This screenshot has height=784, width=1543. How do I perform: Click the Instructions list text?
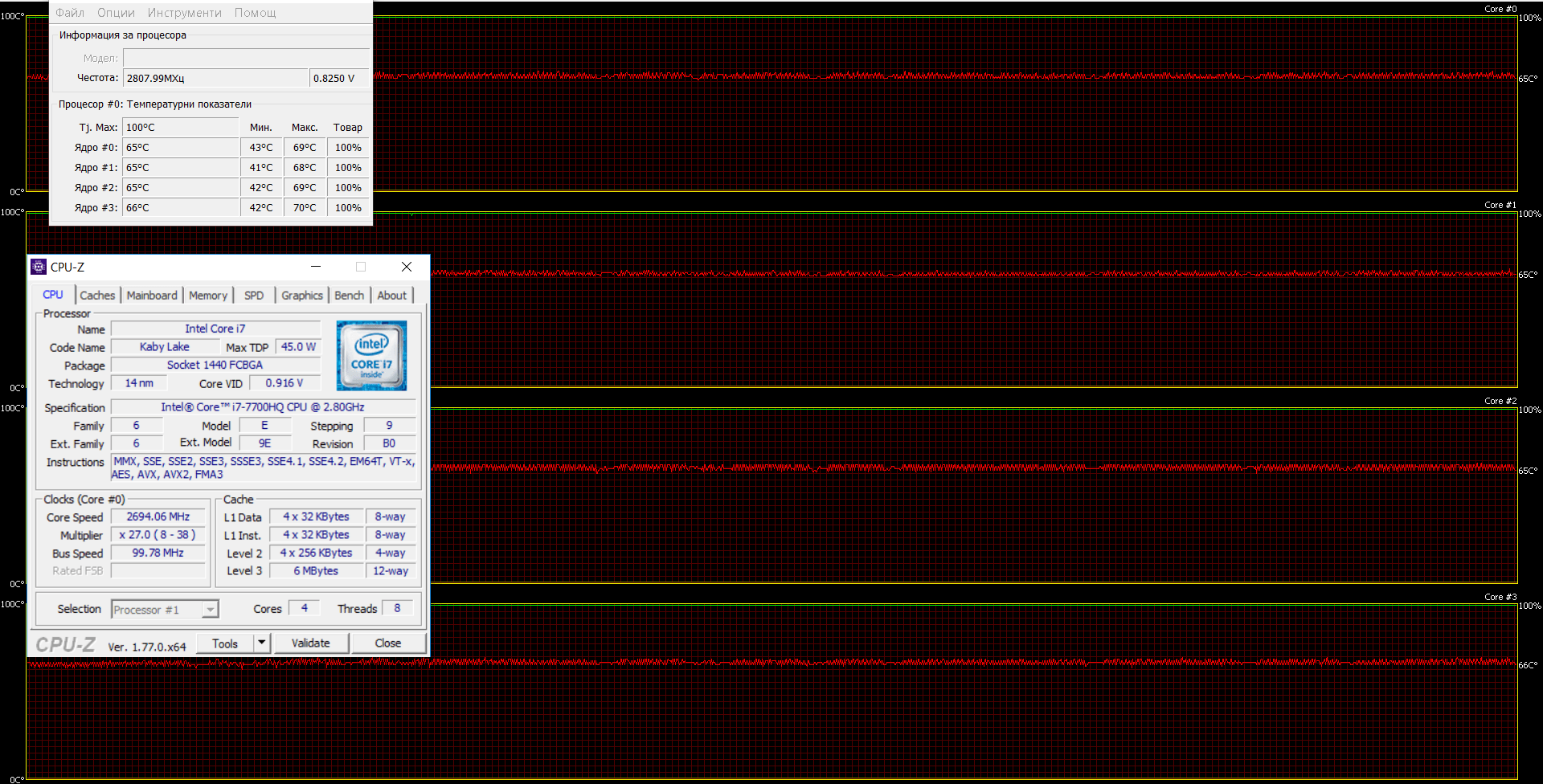point(264,468)
